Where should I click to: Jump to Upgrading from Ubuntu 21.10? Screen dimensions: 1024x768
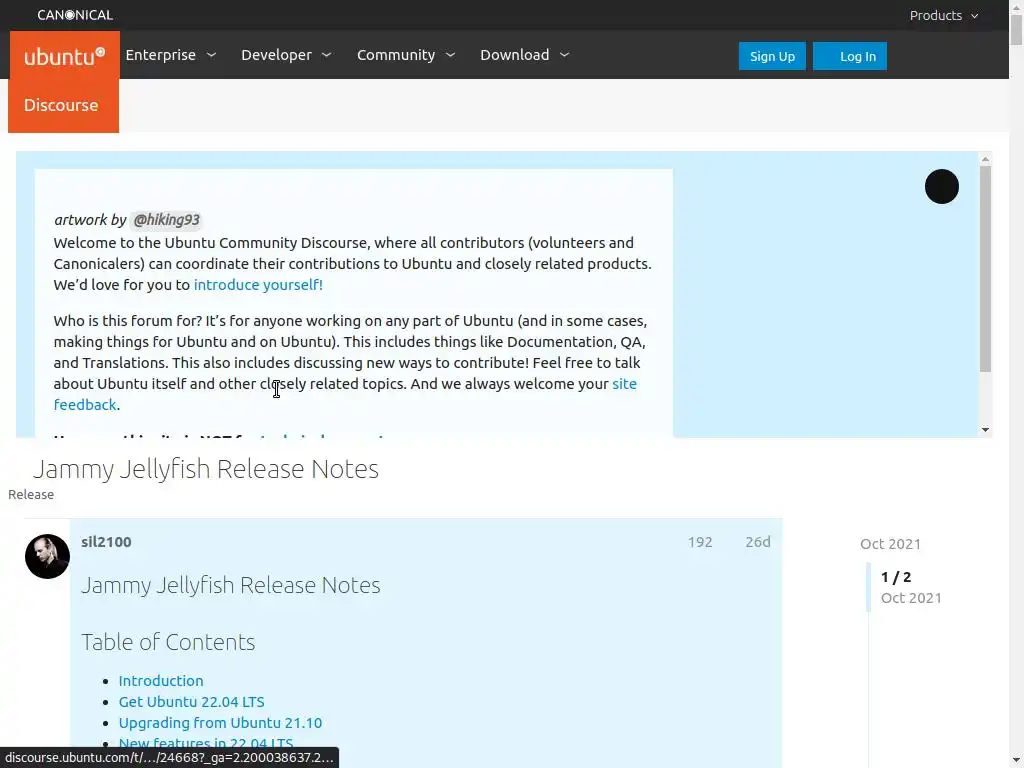220,722
